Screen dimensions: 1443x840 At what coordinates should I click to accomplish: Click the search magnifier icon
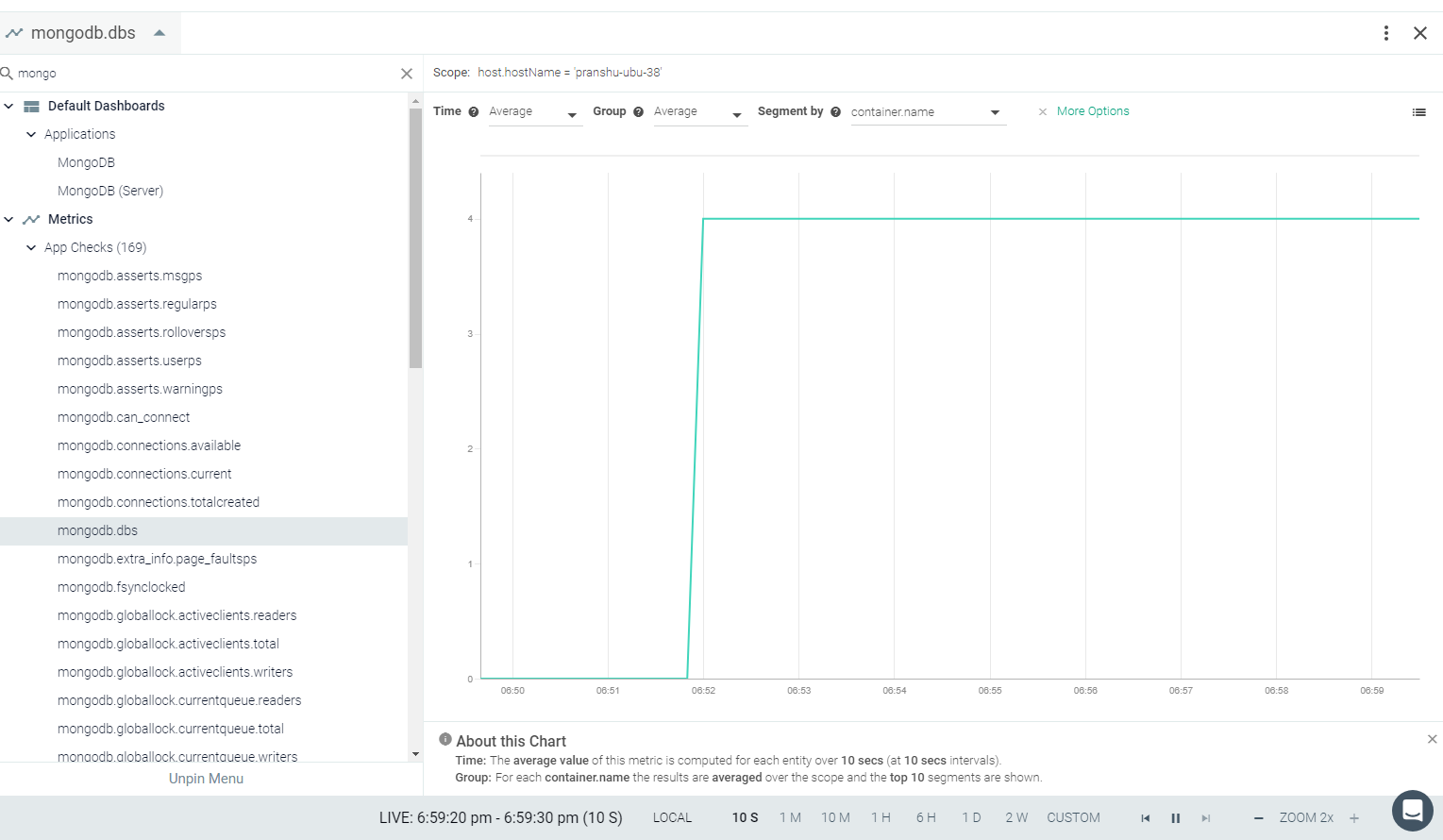[7, 73]
